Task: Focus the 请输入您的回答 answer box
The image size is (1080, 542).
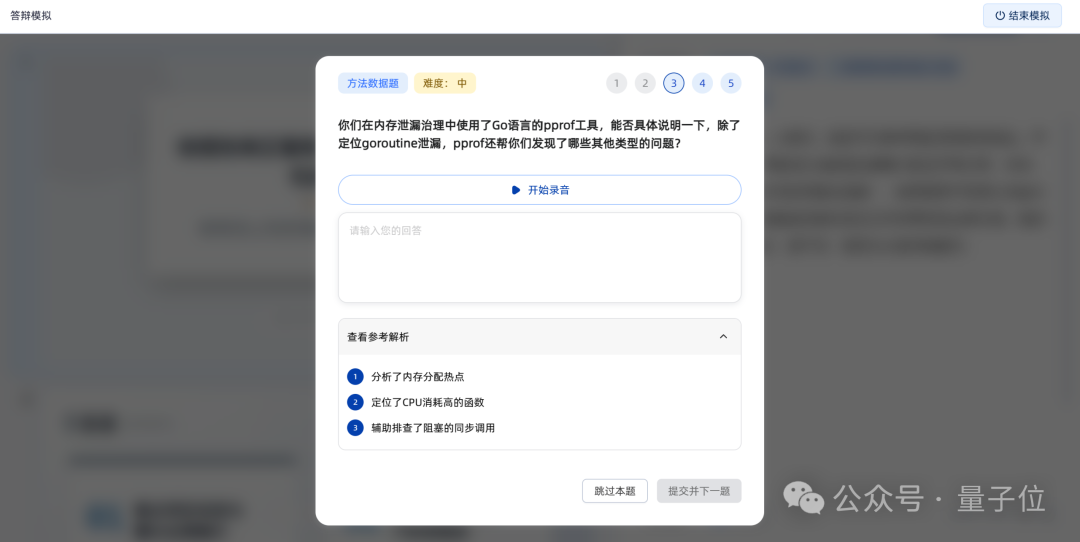Action: [x=539, y=258]
